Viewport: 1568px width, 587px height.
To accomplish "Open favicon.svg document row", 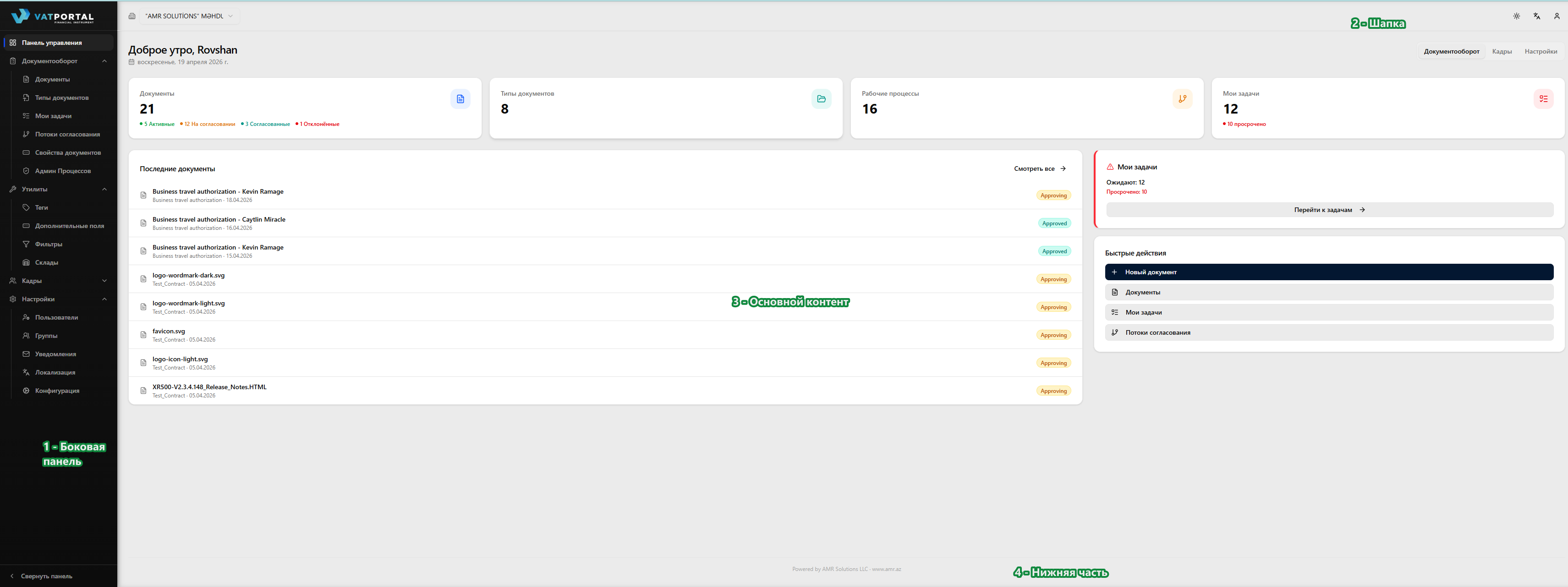I will tap(169, 332).
